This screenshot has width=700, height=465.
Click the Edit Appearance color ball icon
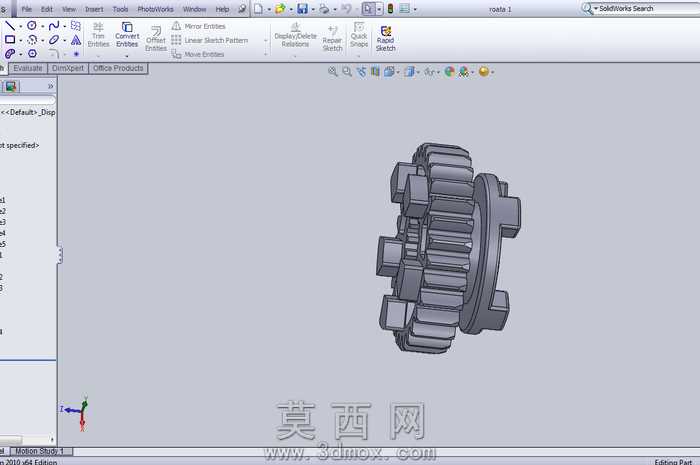450,71
